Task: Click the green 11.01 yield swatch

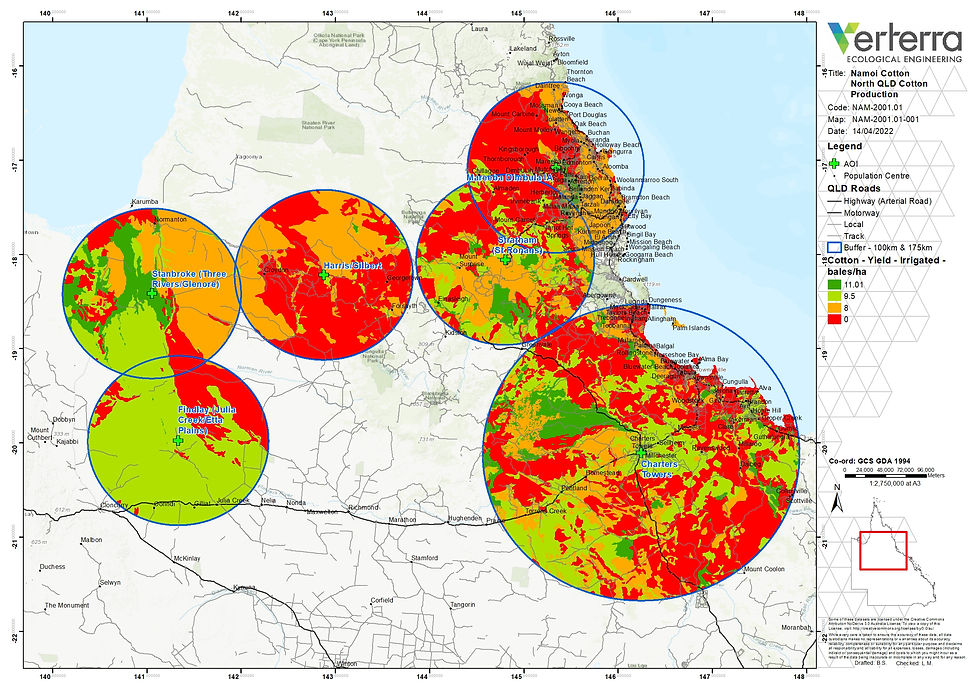Action: pyautogui.click(x=833, y=285)
